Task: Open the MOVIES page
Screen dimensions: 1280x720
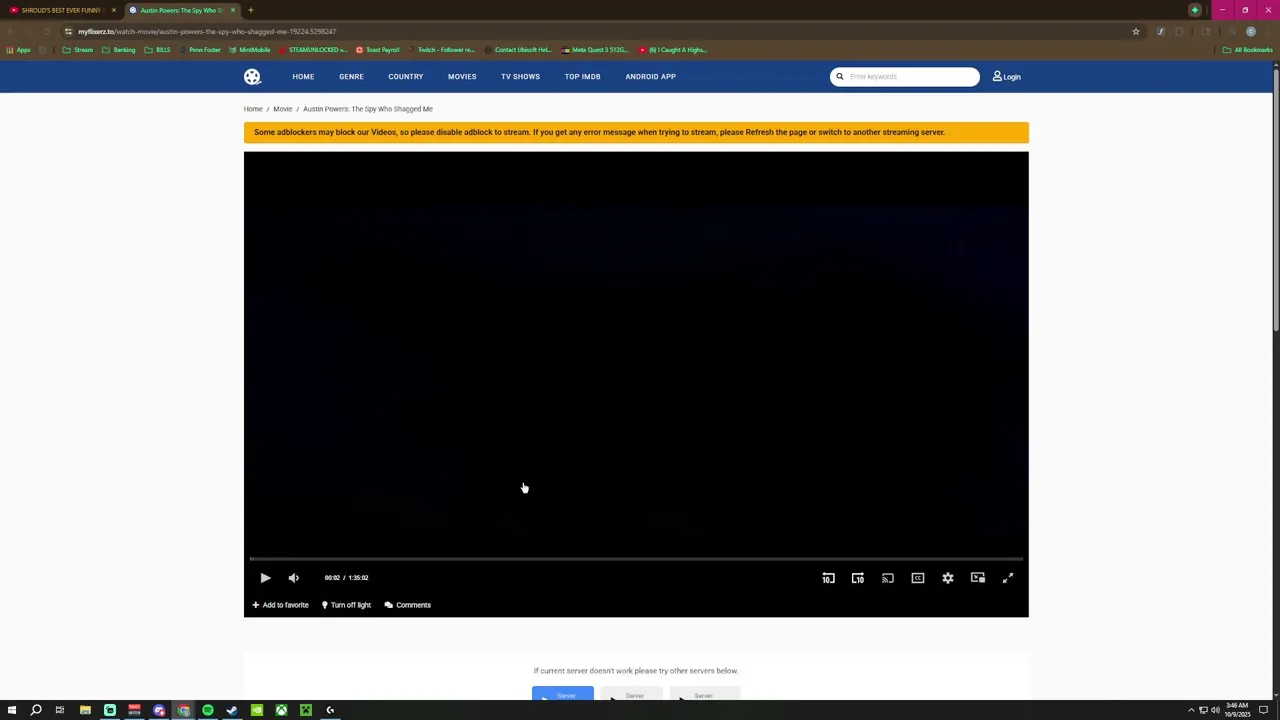Action: pyautogui.click(x=462, y=77)
